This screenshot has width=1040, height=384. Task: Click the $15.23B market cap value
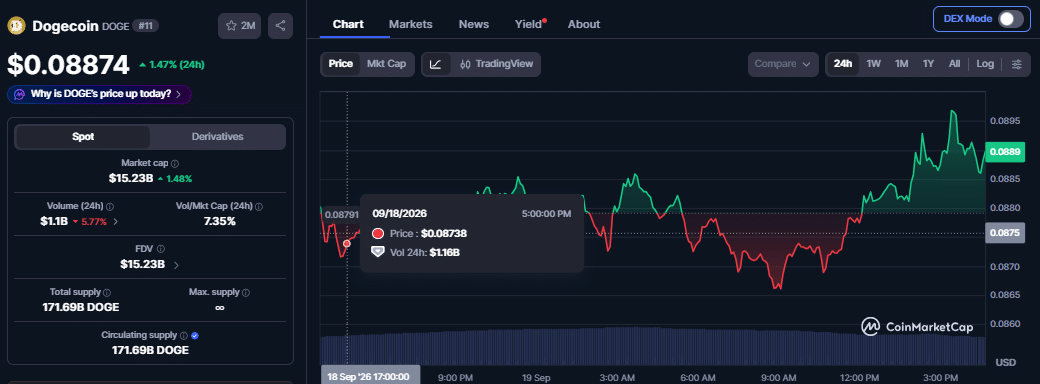click(x=131, y=178)
